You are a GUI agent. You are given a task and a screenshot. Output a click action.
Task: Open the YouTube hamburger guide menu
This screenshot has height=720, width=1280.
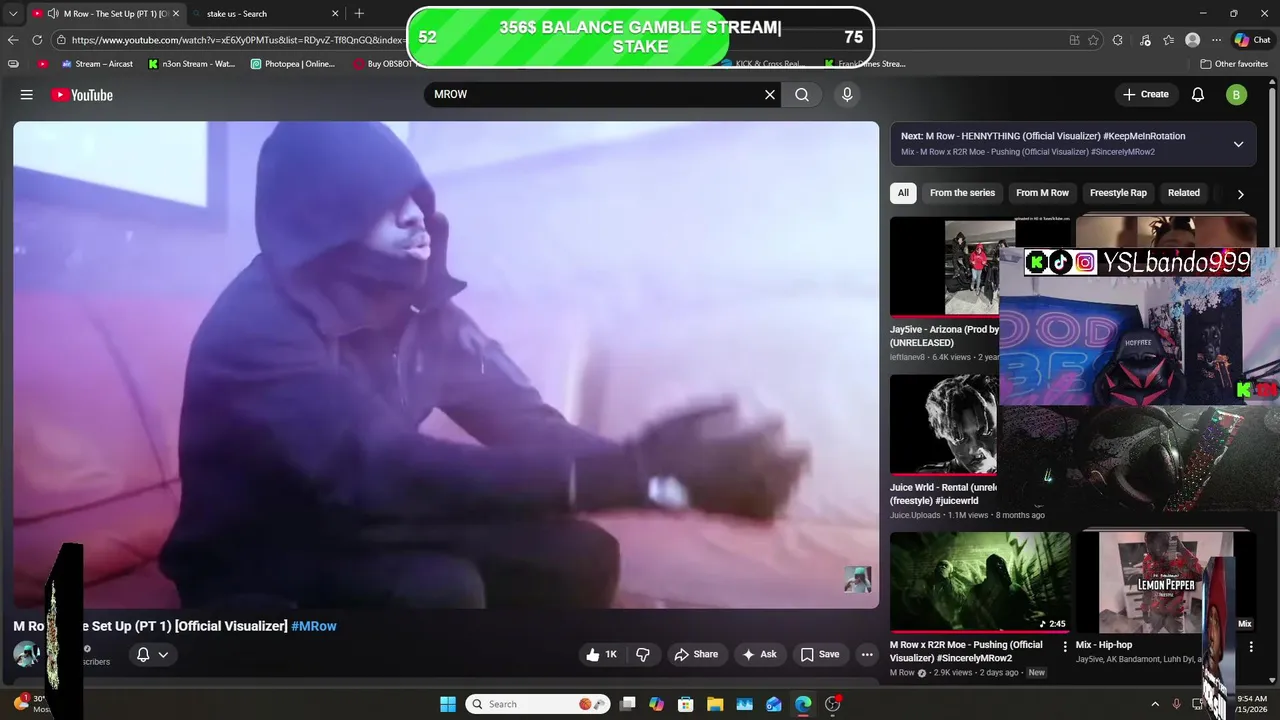pyautogui.click(x=27, y=94)
